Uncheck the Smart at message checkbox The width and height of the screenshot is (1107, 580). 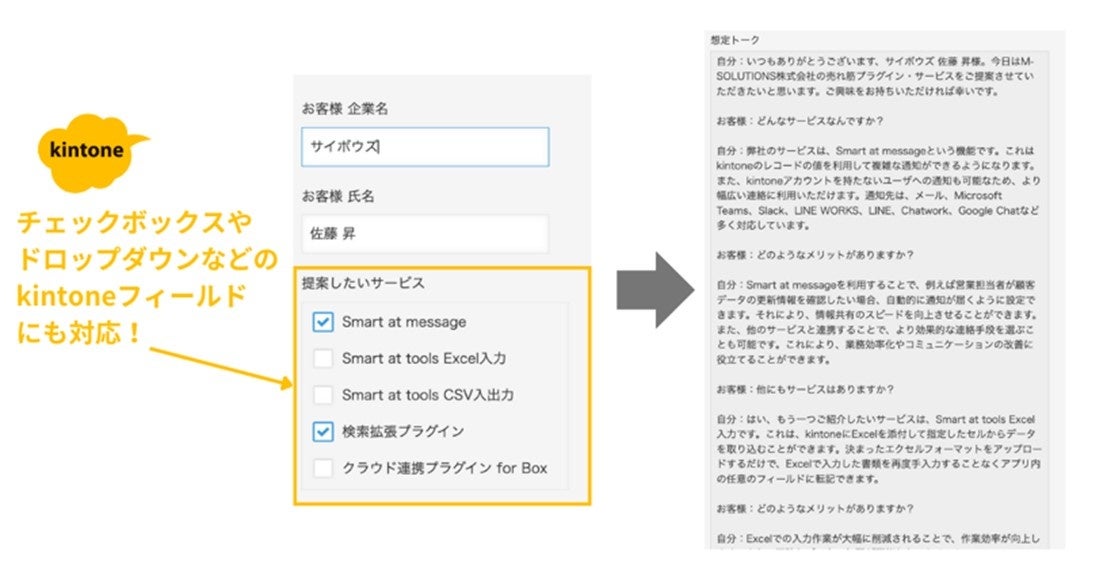tap(323, 322)
